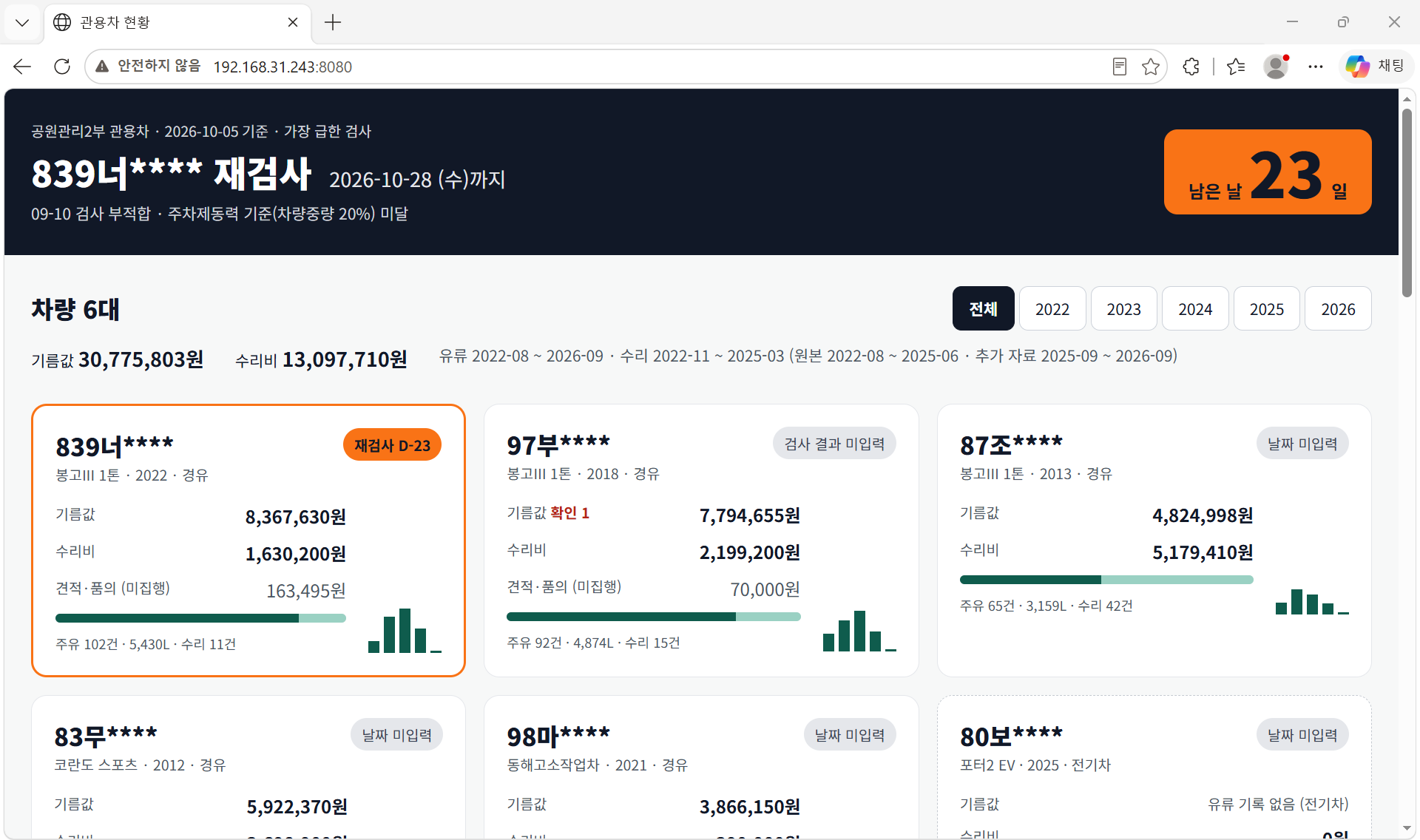Viewport: 1420px width, 840px height.
Task: Click the vertical page scrollbar thumb
Action: (x=1407, y=203)
